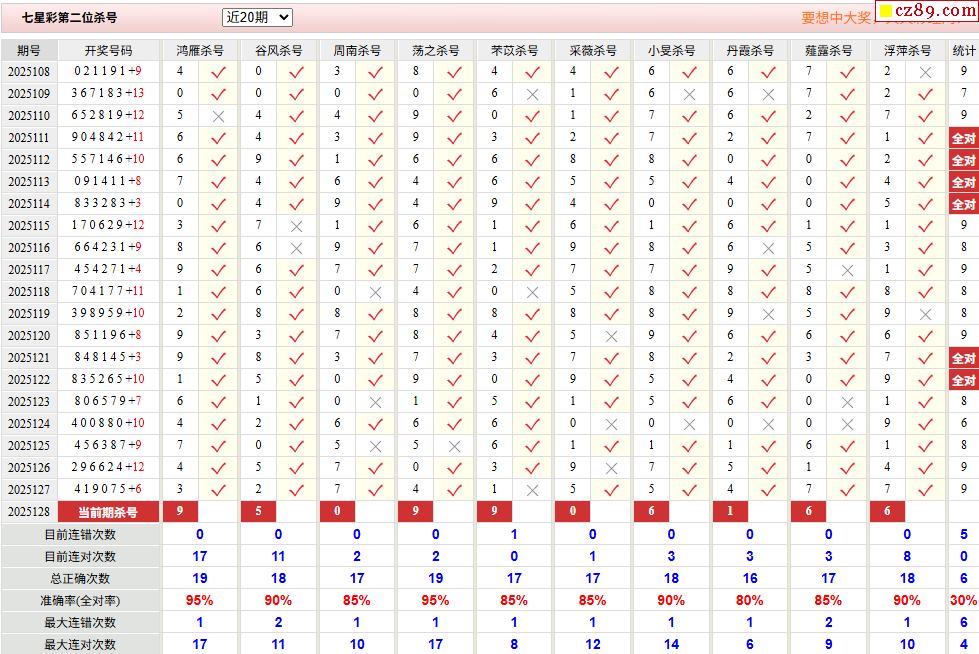979x654 pixels.
Task: Click the cross mark for 荡之杀号 in row 2025125
Action: [x=454, y=446]
